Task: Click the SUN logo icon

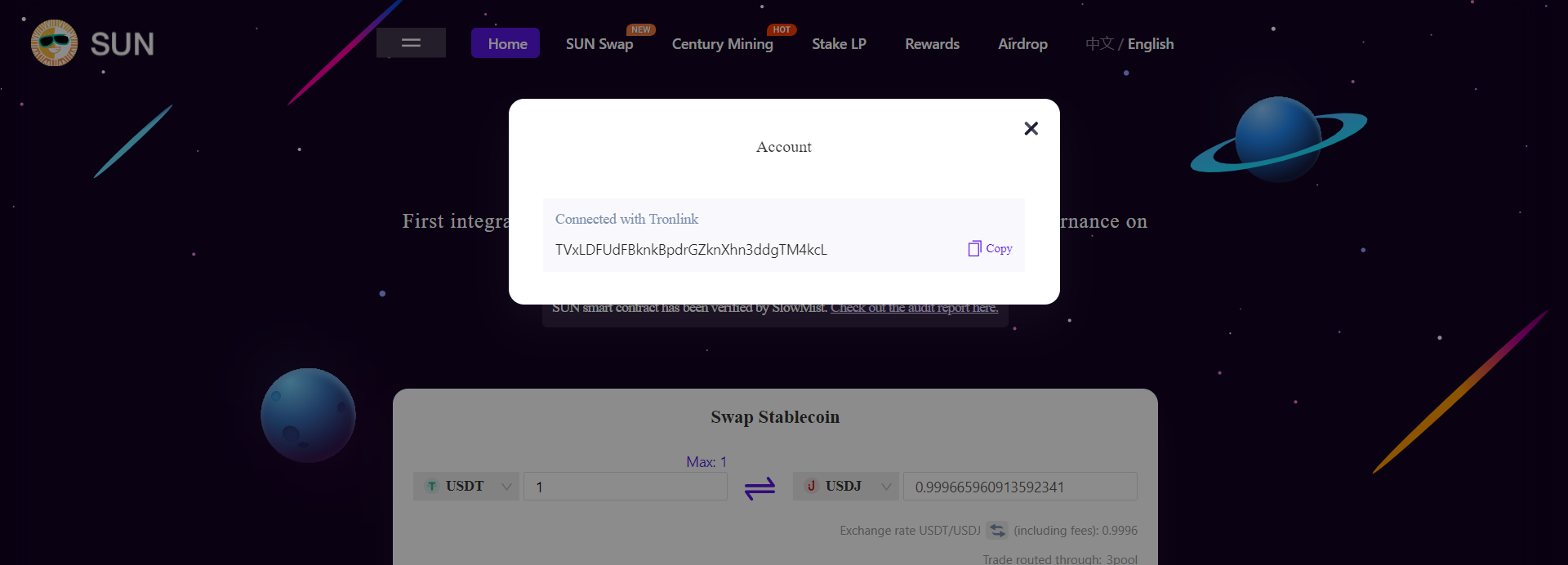Action: (x=55, y=43)
